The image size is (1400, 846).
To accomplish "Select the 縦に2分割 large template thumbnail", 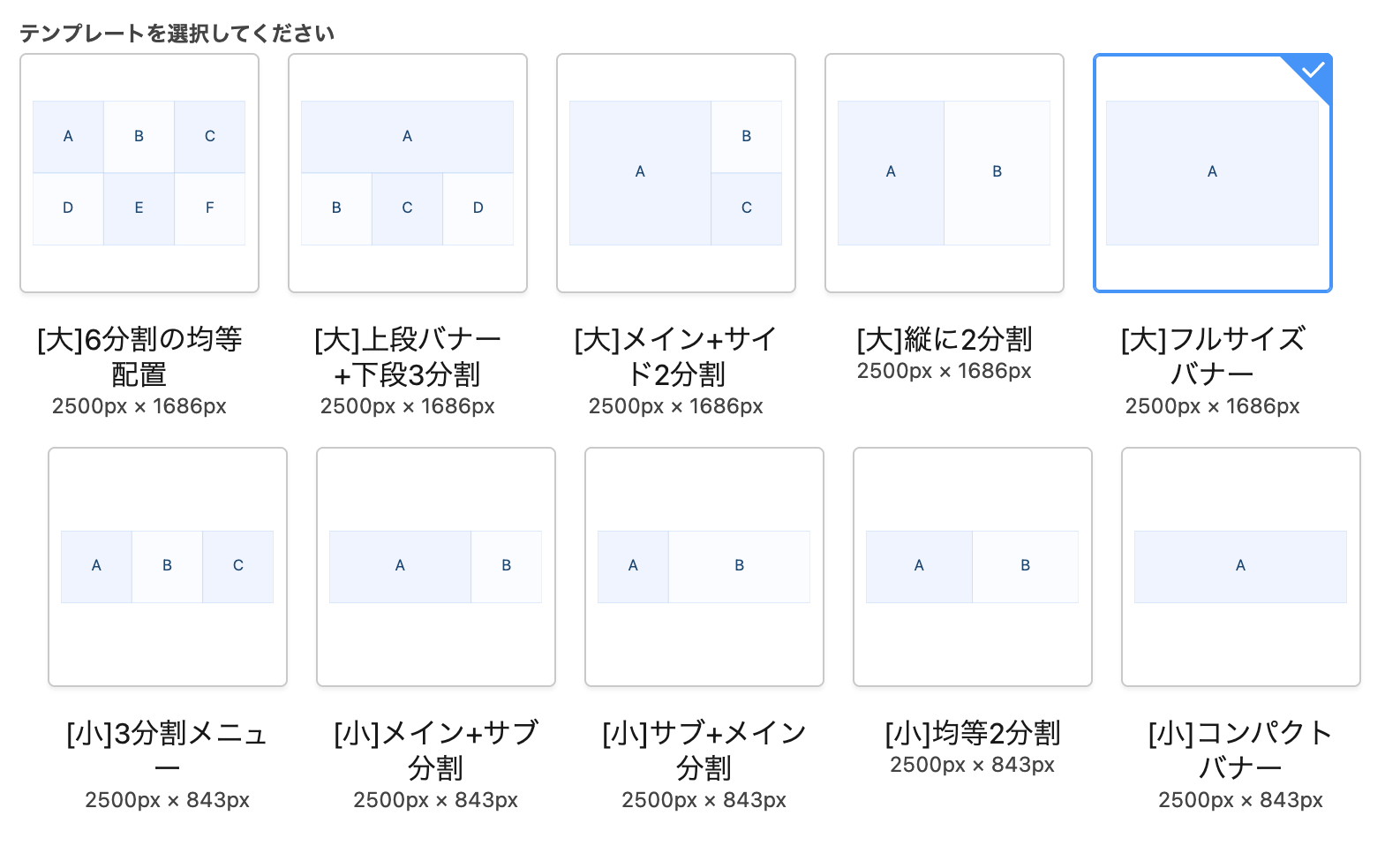I will (x=945, y=173).
